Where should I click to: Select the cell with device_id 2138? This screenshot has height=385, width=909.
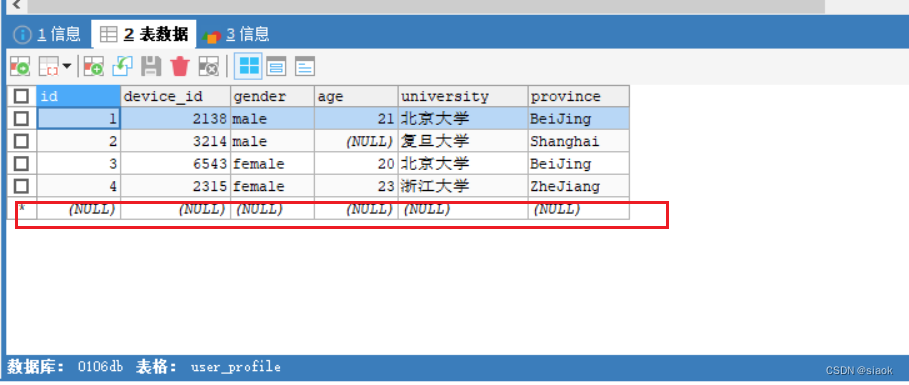coord(176,118)
